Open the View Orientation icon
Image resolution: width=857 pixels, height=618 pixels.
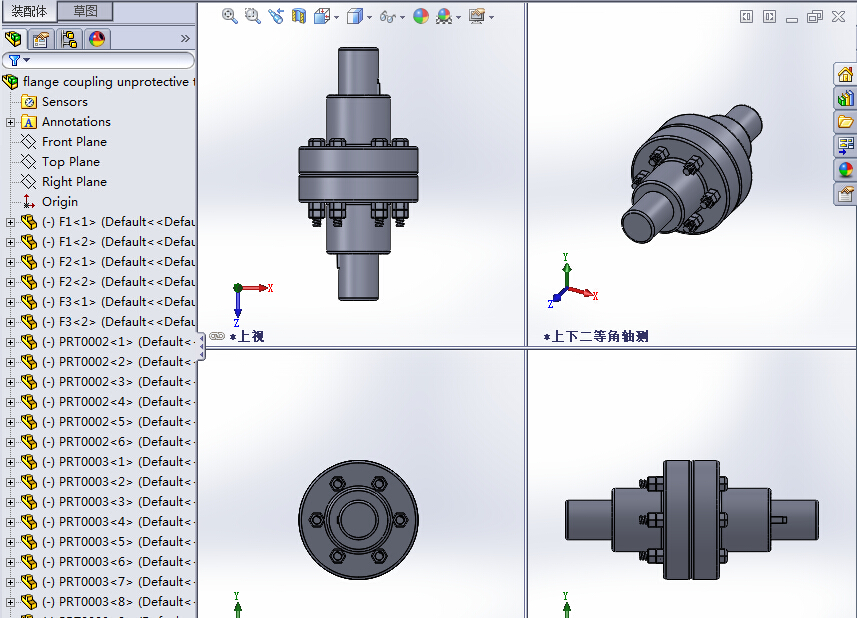pyautogui.click(x=322, y=16)
